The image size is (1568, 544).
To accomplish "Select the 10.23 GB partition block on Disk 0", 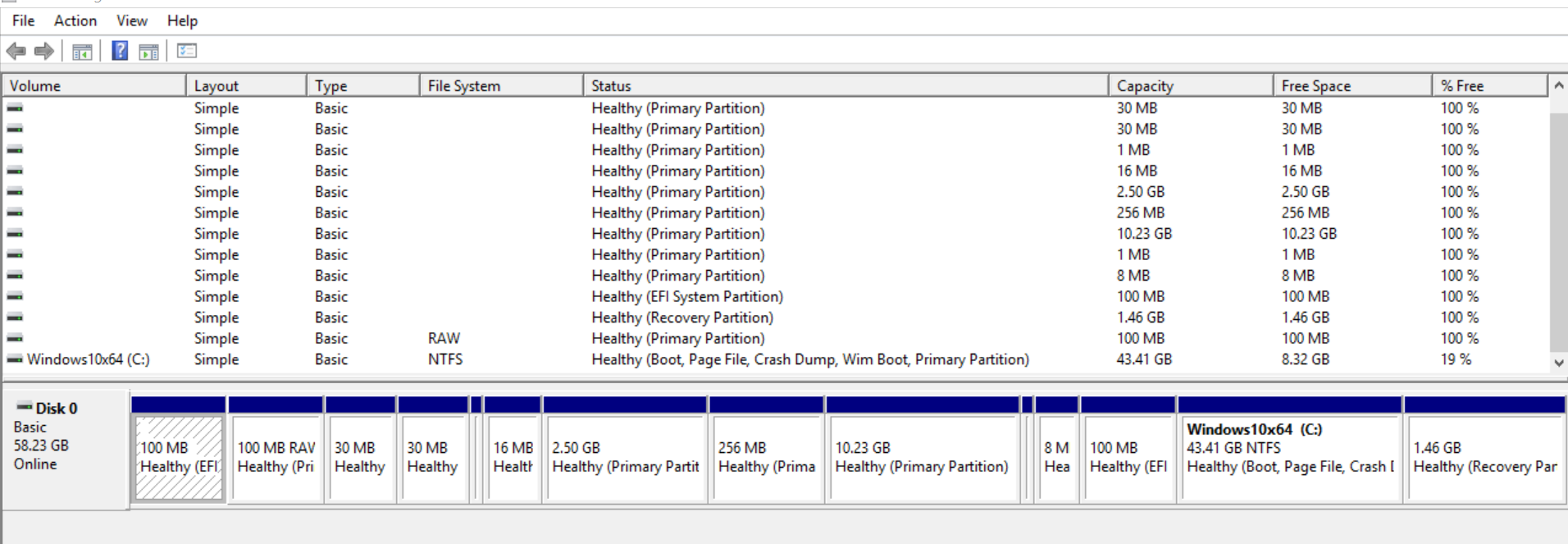I will (x=923, y=450).
